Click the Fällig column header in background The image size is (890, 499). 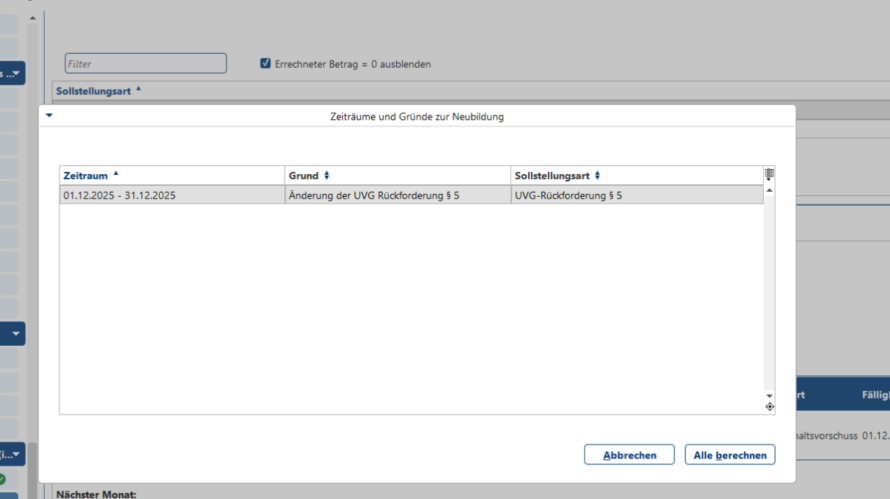(875, 395)
